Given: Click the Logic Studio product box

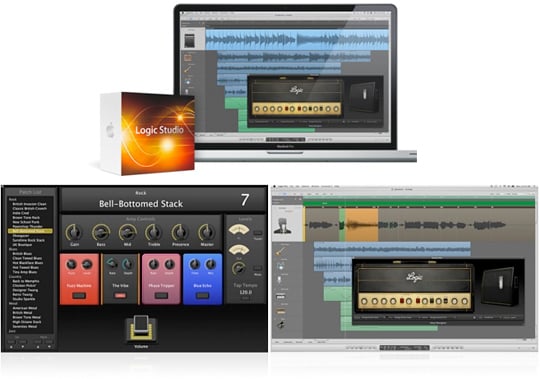Looking at the screenshot, I should click(x=148, y=134).
